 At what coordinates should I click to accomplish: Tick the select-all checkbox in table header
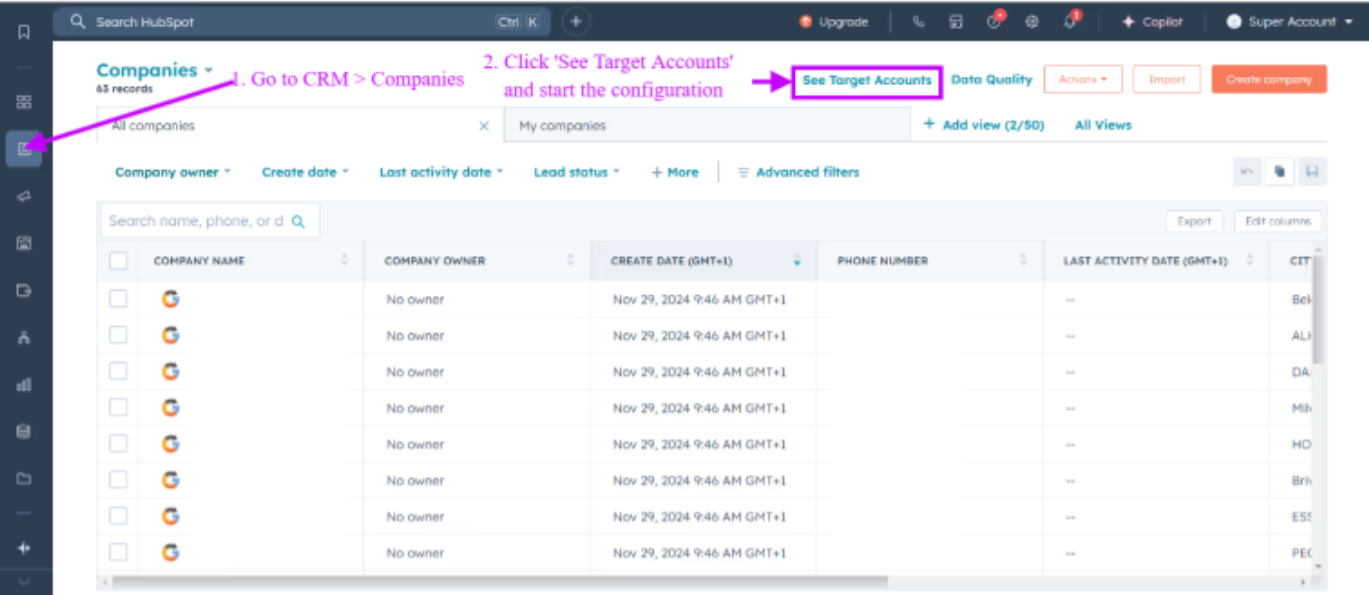tap(118, 261)
